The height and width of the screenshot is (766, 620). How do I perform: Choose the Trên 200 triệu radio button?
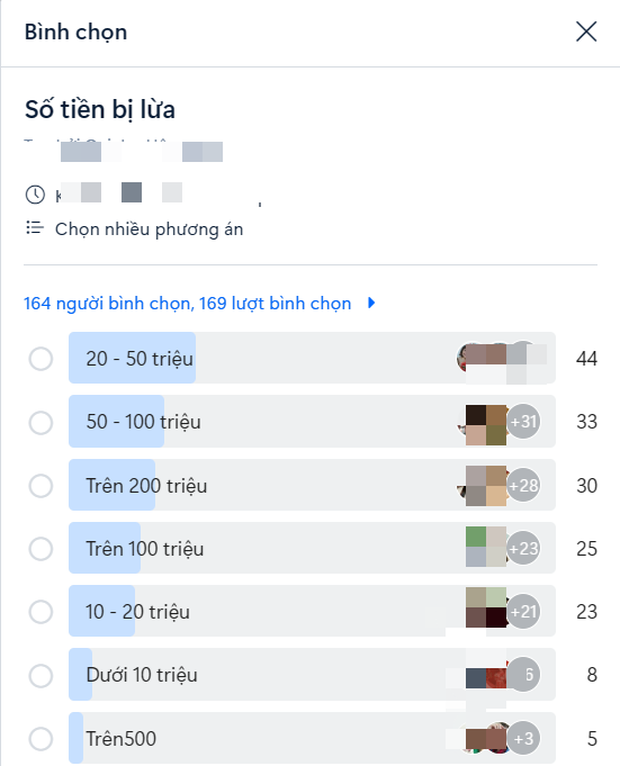click(x=41, y=486)
